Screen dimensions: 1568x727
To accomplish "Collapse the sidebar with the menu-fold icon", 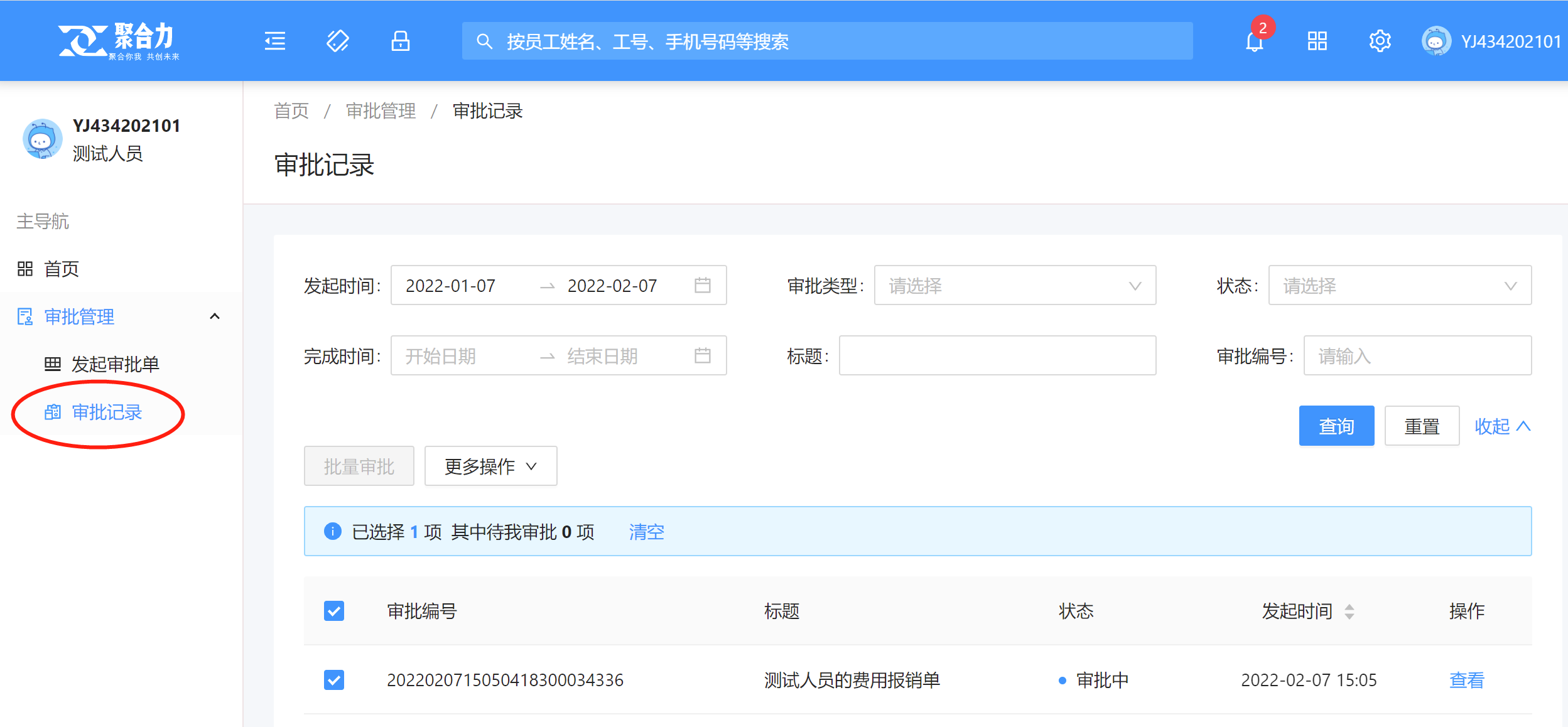I will [x=274, y=41].
